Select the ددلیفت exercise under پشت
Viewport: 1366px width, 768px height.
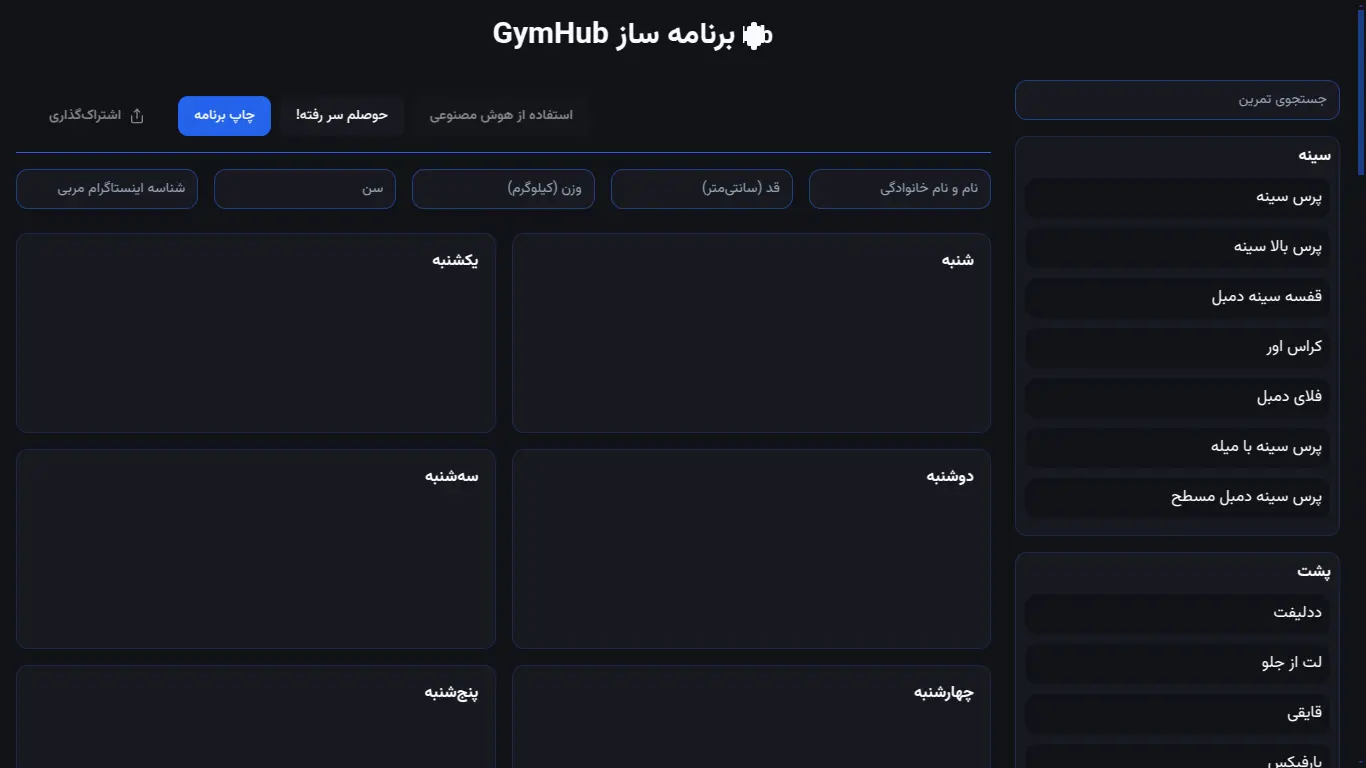1176,612
